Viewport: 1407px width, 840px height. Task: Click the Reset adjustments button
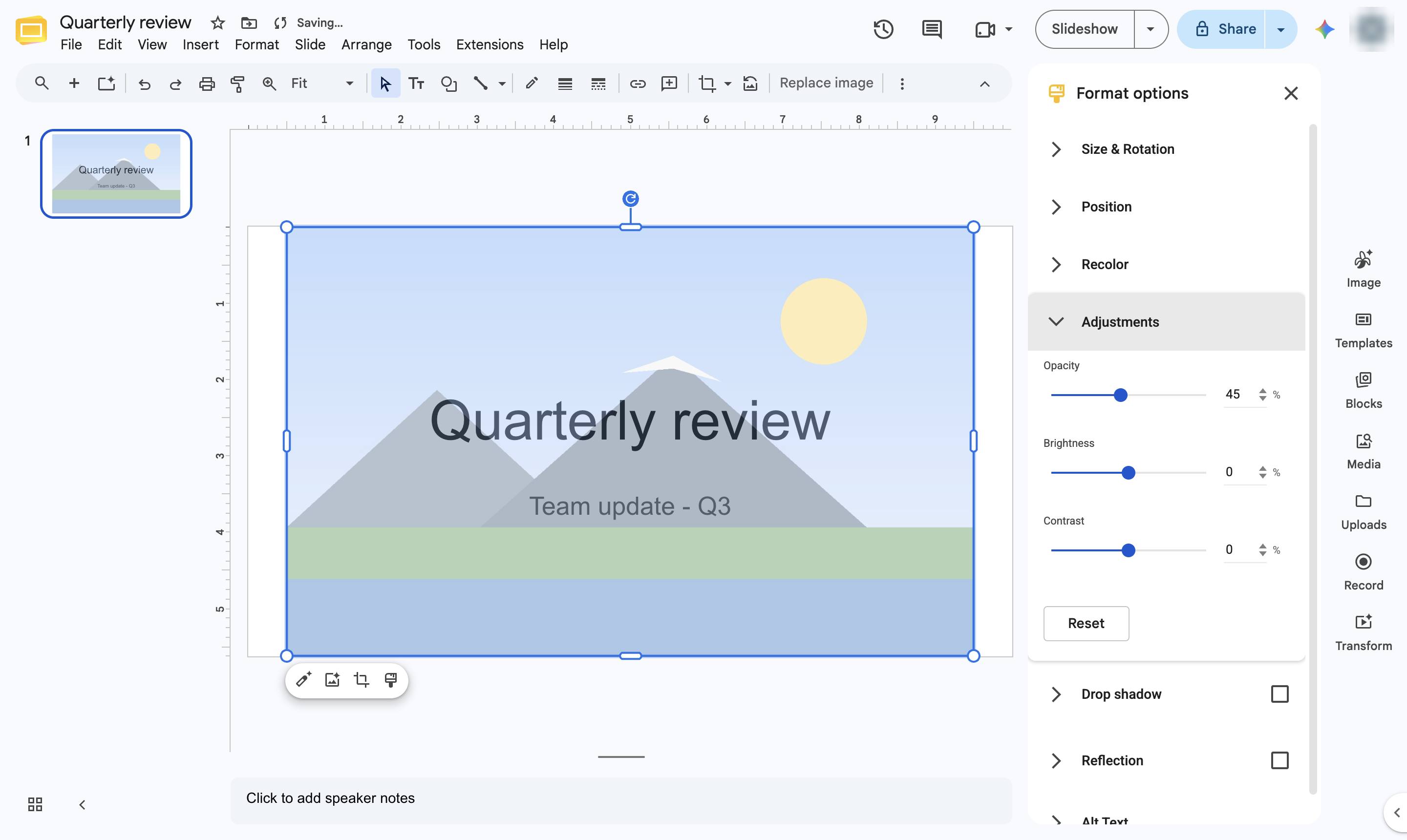pyautogui.click(x=1086, y=623)
